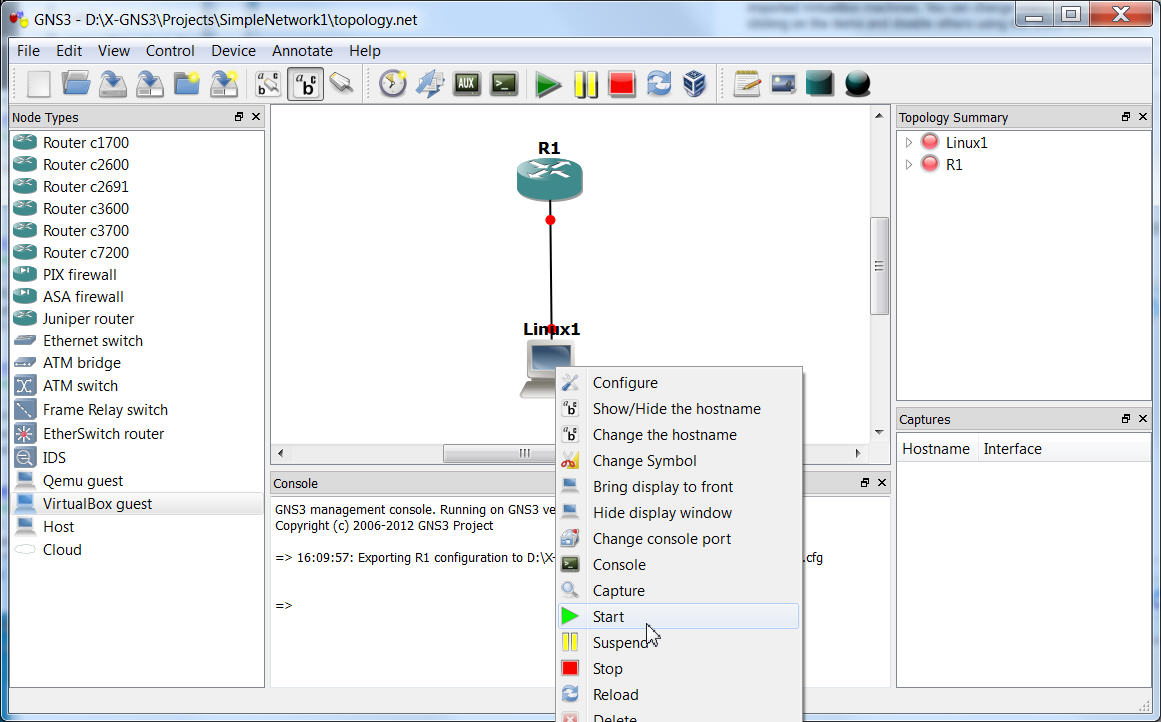Click the red Stop all devices toolbar button

click(621, 84)
